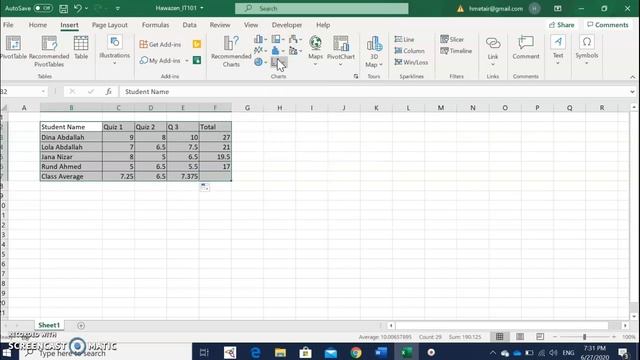Collapse the ribbon with the chevron

pos(633,77)
